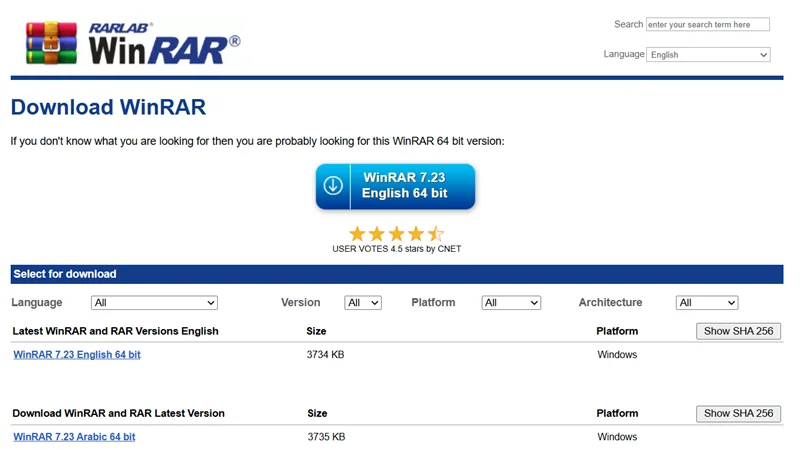Open the Platform filter dropdown

(511, 303)
